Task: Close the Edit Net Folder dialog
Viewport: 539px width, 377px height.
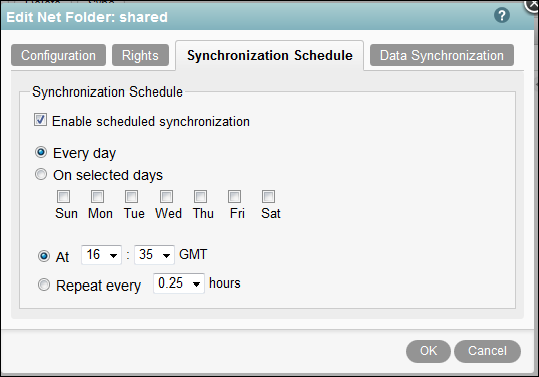Action: point(532,5)
